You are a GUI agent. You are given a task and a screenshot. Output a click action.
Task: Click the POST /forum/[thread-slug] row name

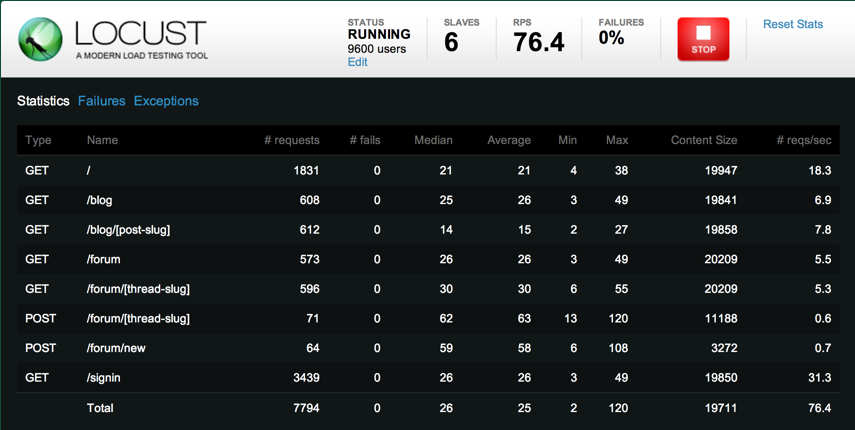click(x=138, y=318)
